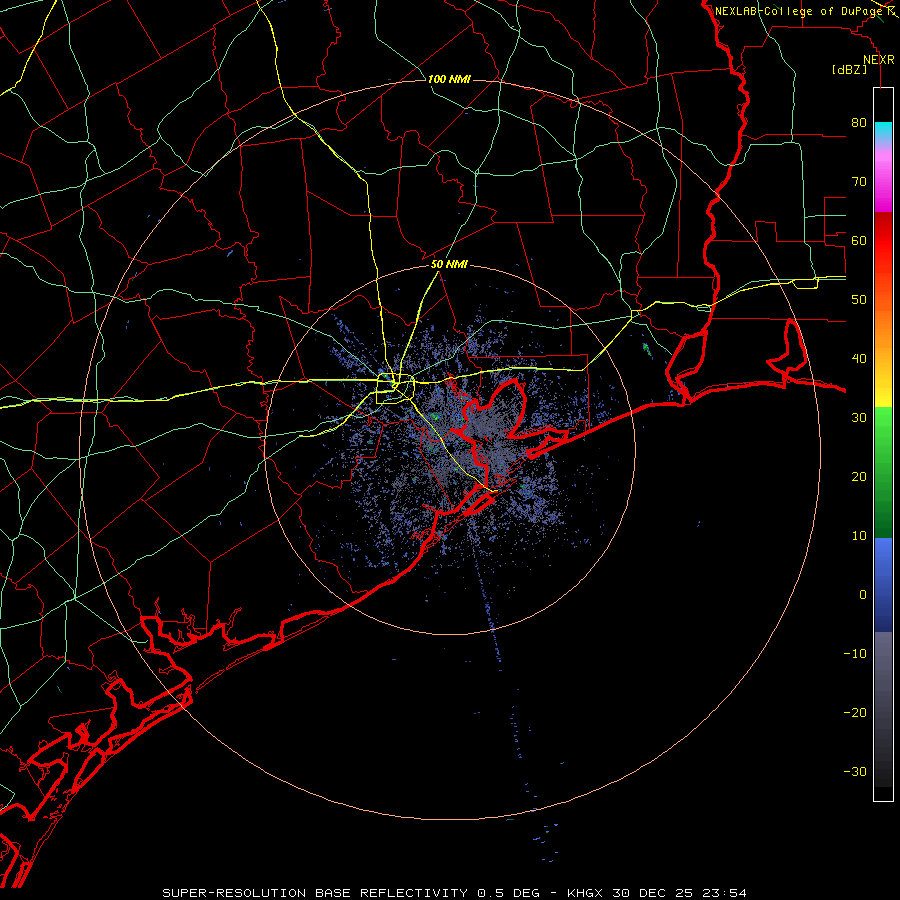900x900 pixels.
Task: Click the 'SUPER-RESOLUTION BASE REFLECTIVITY 0.5 DEG' caption
Action: tap(351, 893)
